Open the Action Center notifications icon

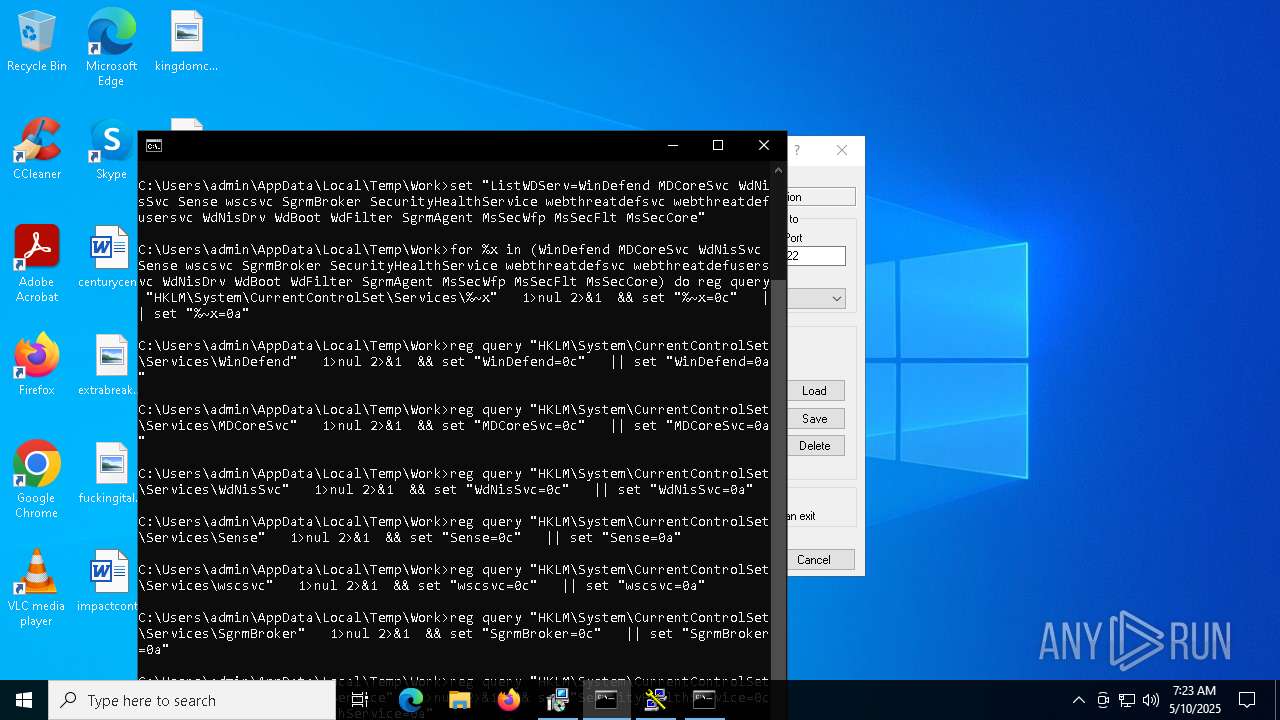[x=1247, y=700]
